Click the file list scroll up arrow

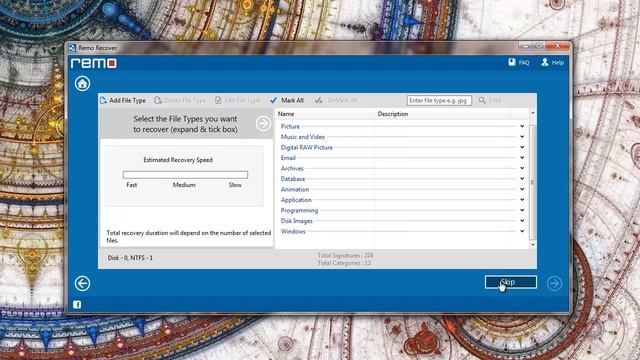532,112
